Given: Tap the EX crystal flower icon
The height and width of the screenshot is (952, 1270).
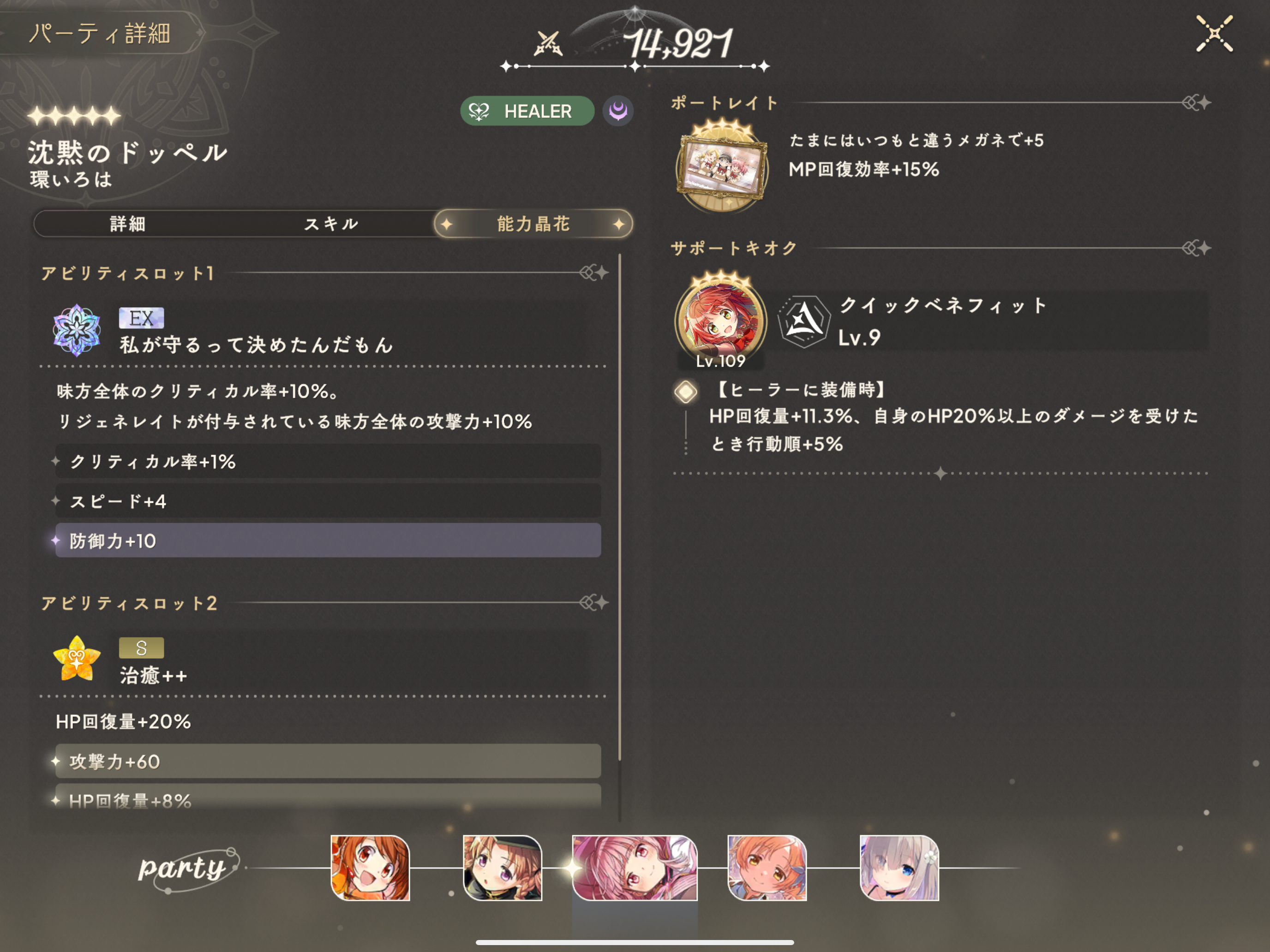Looking at the screenshot, I should (76, 331).
